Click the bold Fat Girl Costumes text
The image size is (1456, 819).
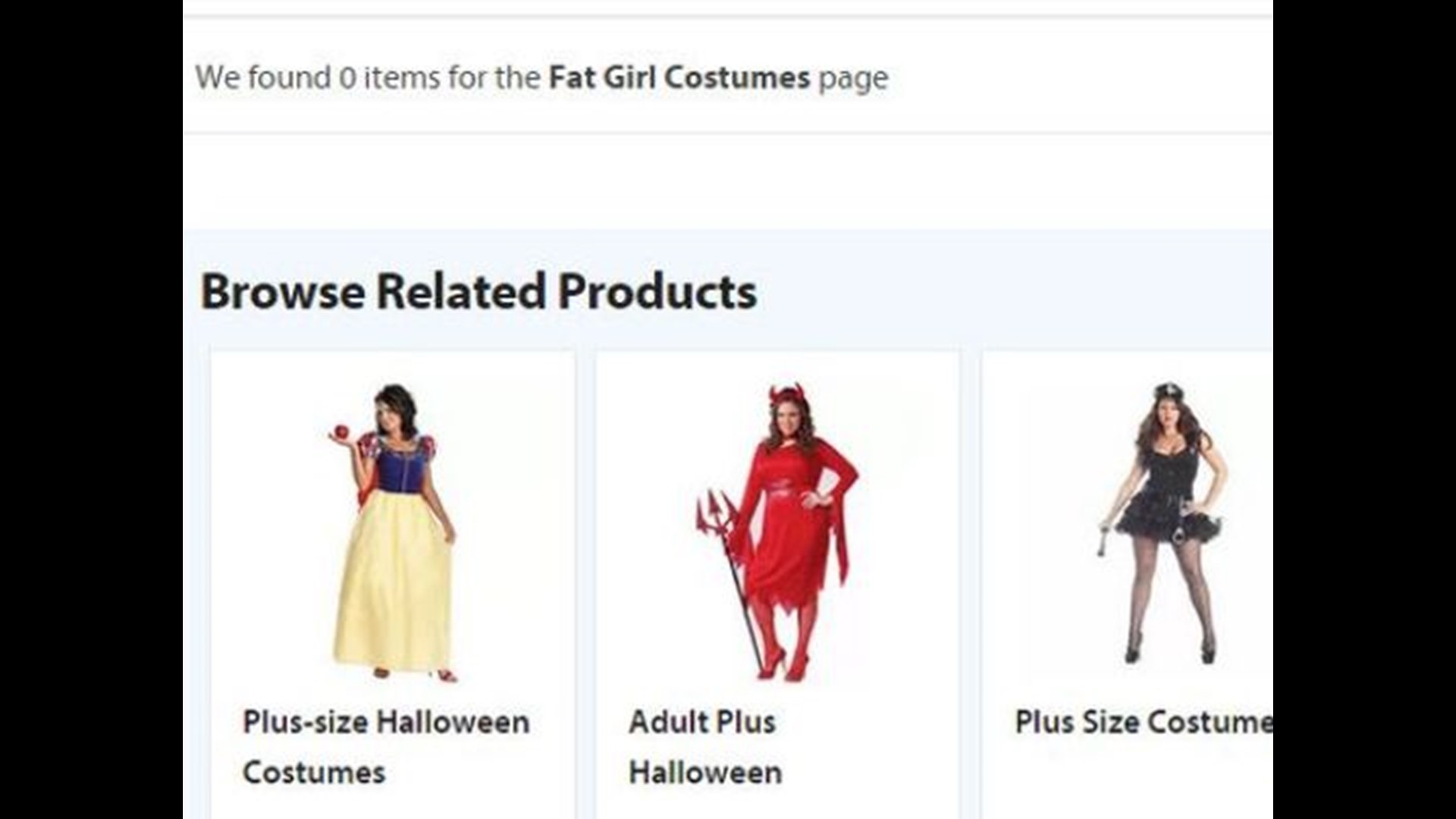[x=679, y=77]
